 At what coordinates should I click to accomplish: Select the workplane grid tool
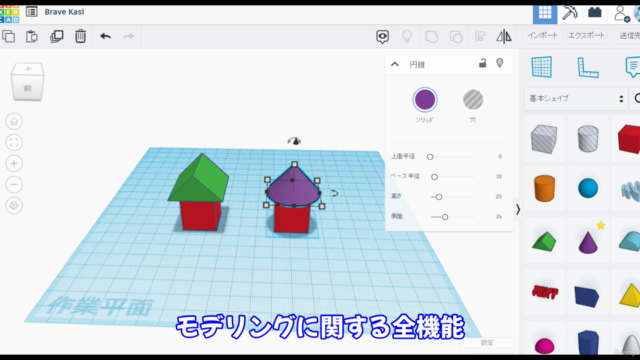pyautogui.click(x=542, y=67)
